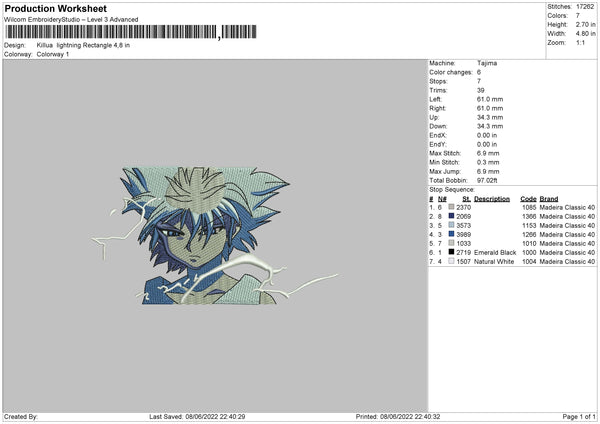The image size is (600, 424).
Task: Click the Colors value 7
Action: click(578, 16)
